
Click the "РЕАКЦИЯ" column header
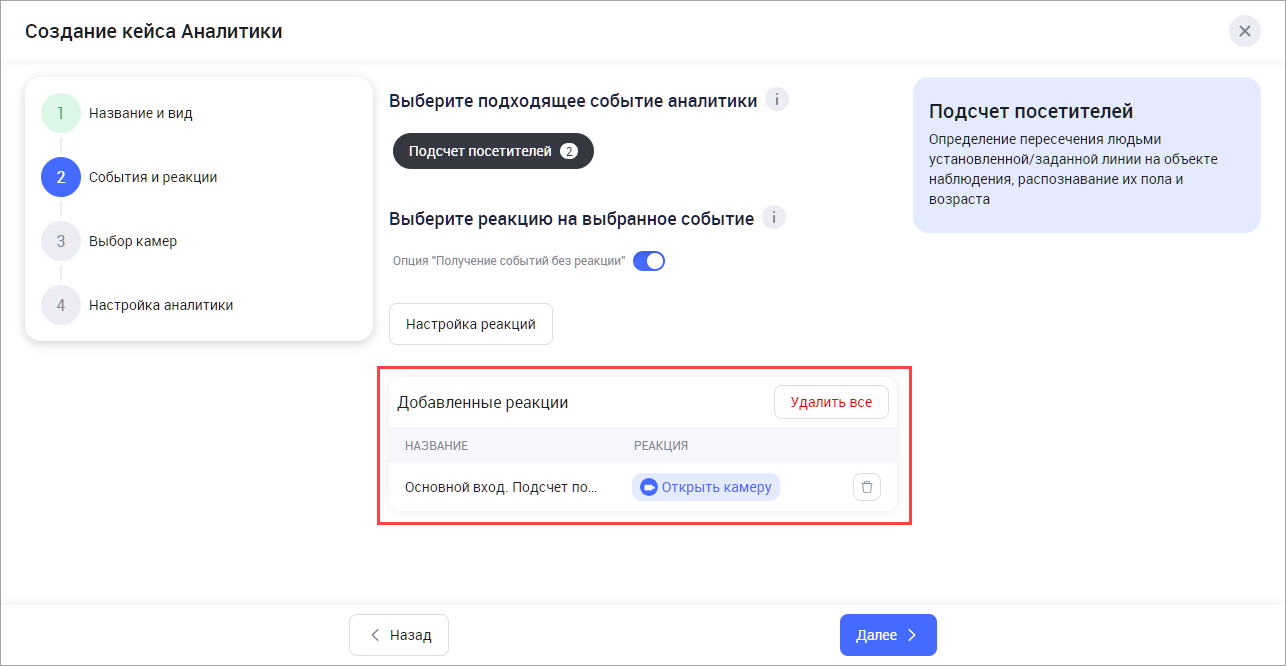660,445
